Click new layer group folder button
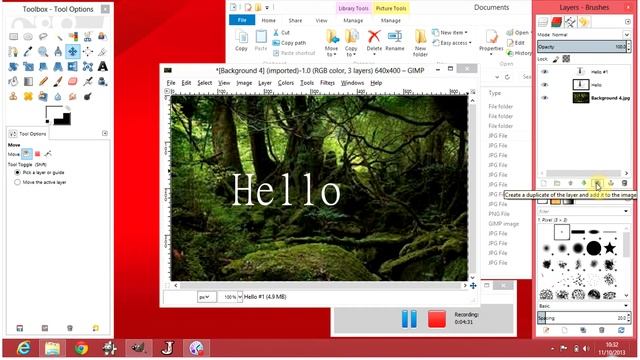The image size is (640, 360). [x=557, y=184]
